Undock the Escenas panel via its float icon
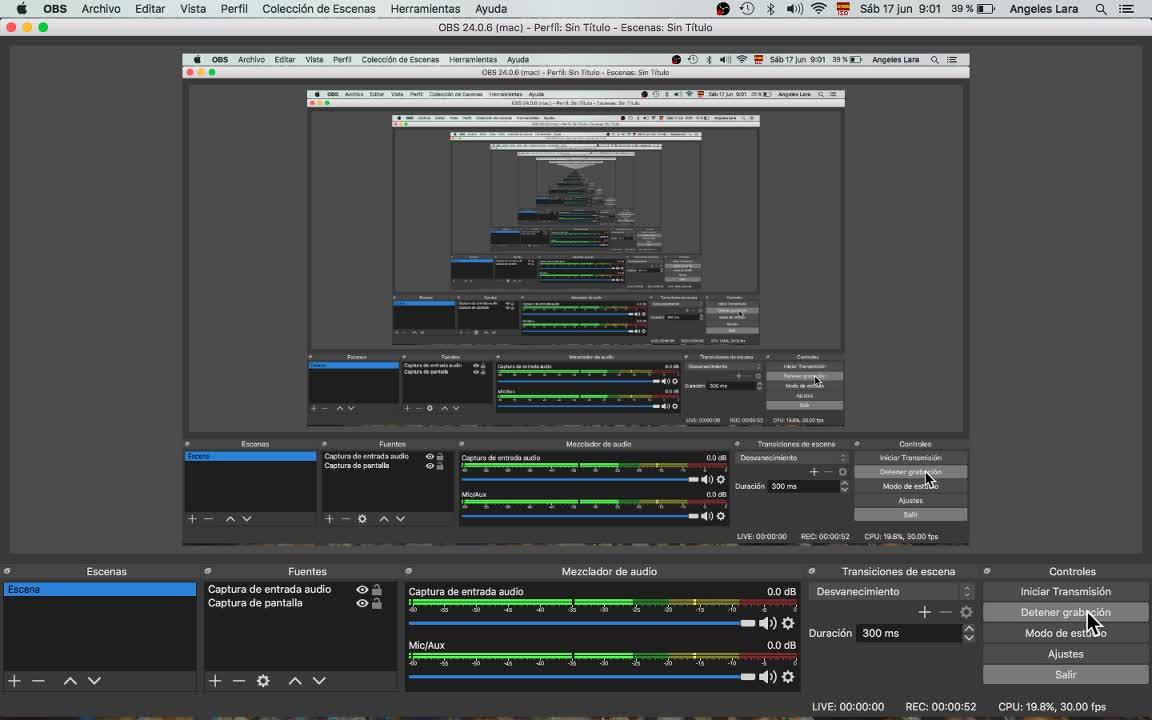This screenshot has height=720, width=1152. 7,571
